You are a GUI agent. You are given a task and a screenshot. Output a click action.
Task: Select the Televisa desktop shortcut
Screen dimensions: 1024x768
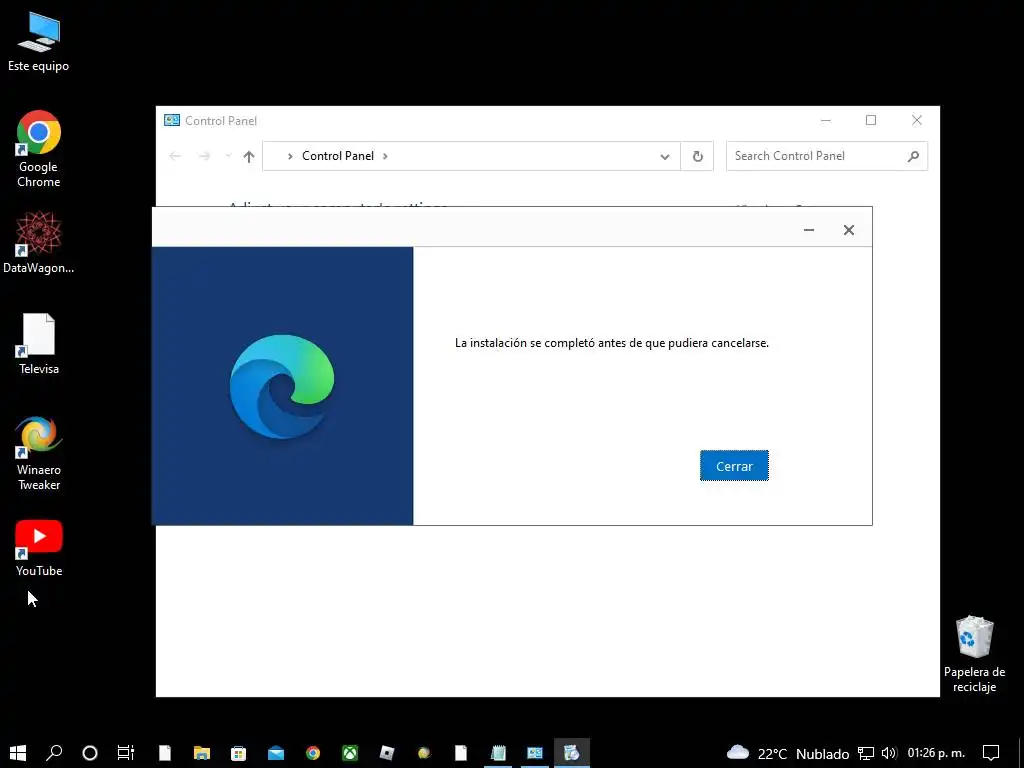coord(38,344)
